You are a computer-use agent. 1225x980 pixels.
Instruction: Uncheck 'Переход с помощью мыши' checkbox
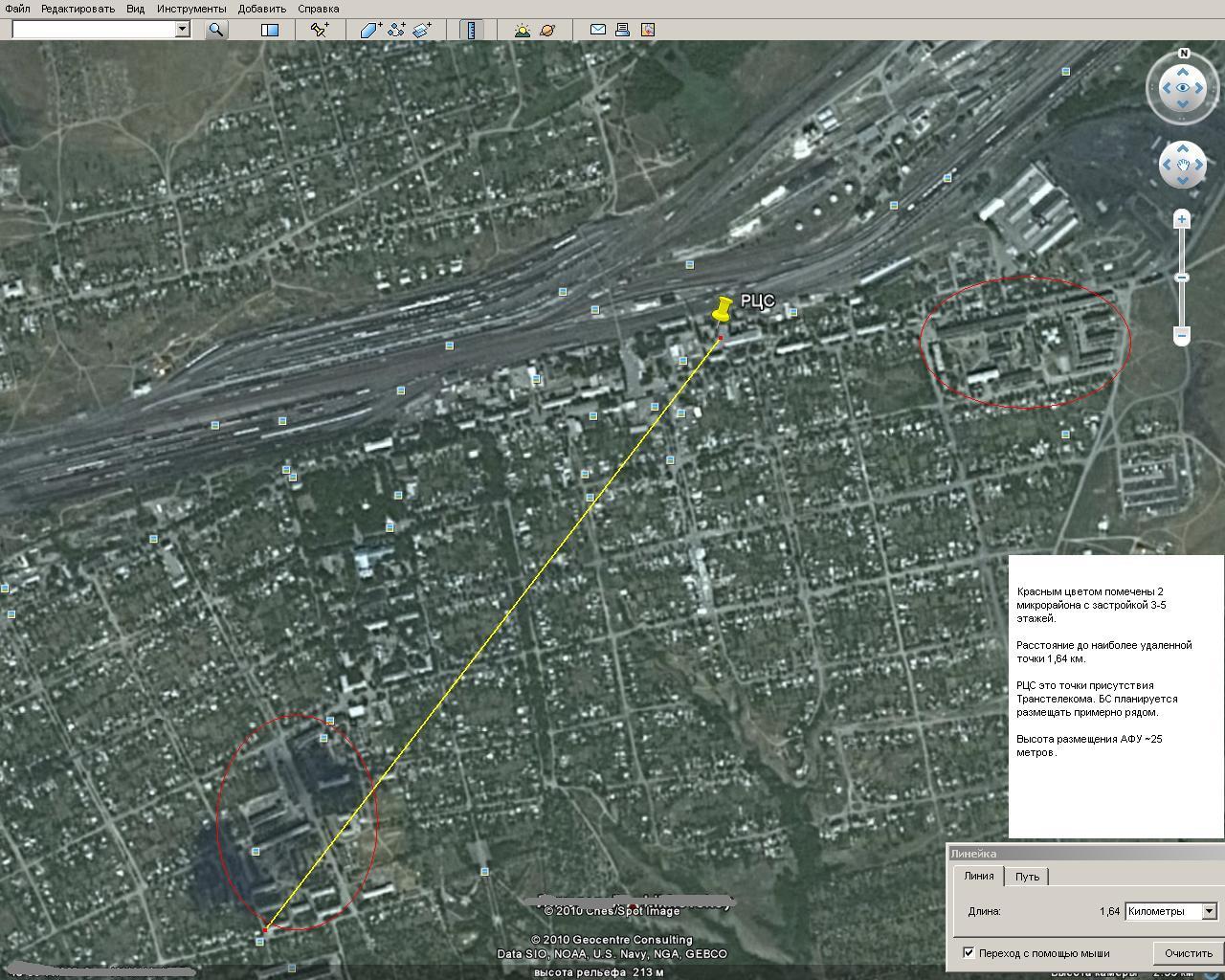point(969,952)
